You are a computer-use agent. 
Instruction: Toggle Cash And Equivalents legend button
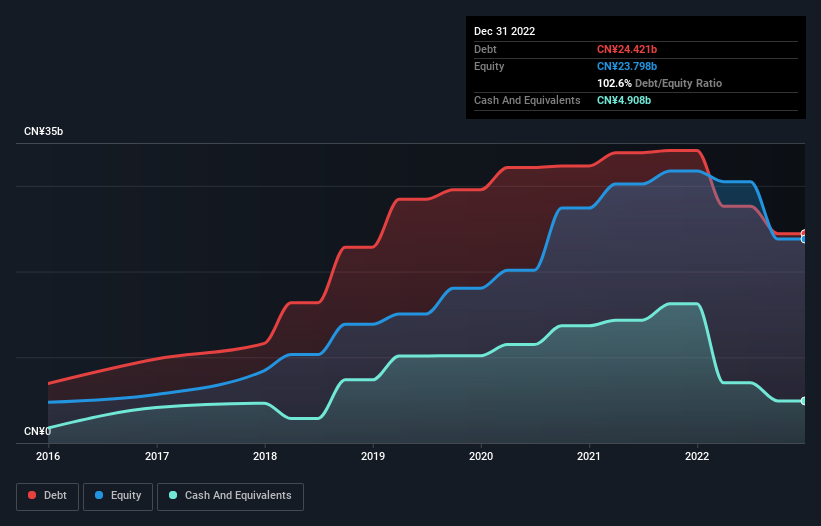tap(230, 496)
